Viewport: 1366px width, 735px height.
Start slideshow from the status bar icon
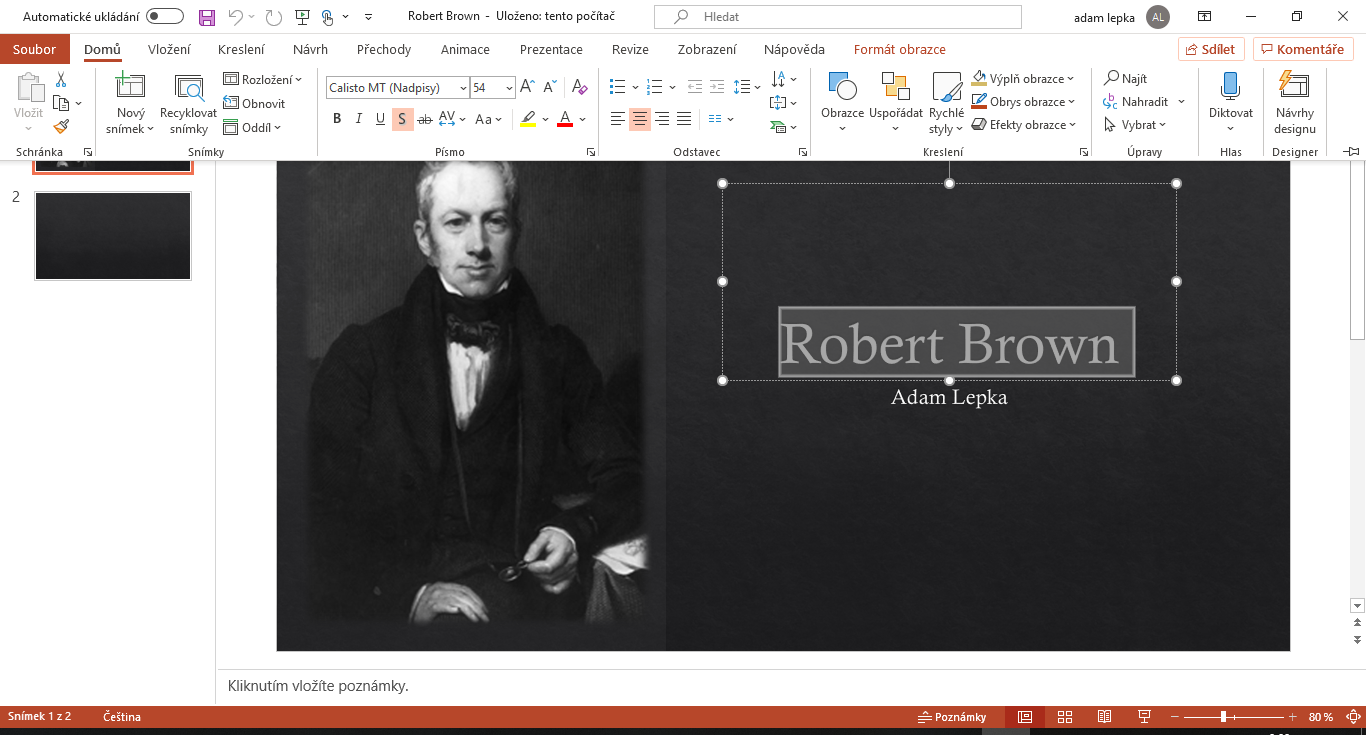[x=1144, y=717]
